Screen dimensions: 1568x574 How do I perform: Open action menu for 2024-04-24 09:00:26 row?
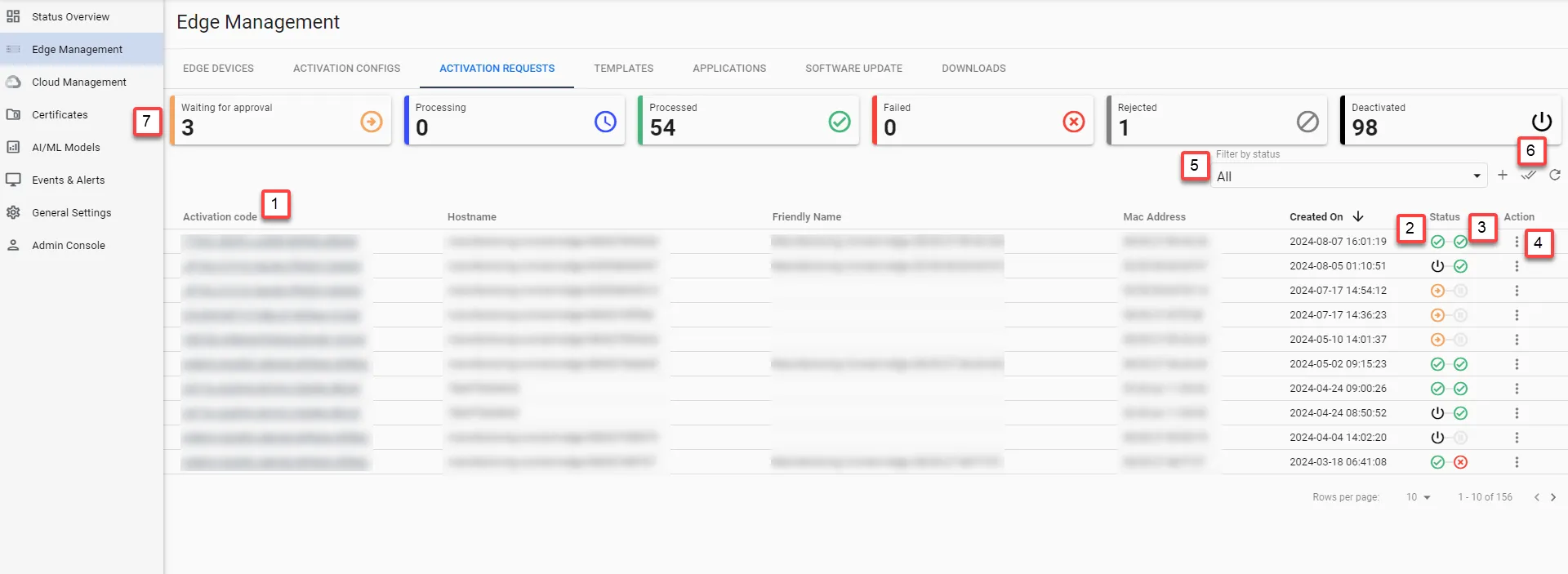click(1517, 389)
